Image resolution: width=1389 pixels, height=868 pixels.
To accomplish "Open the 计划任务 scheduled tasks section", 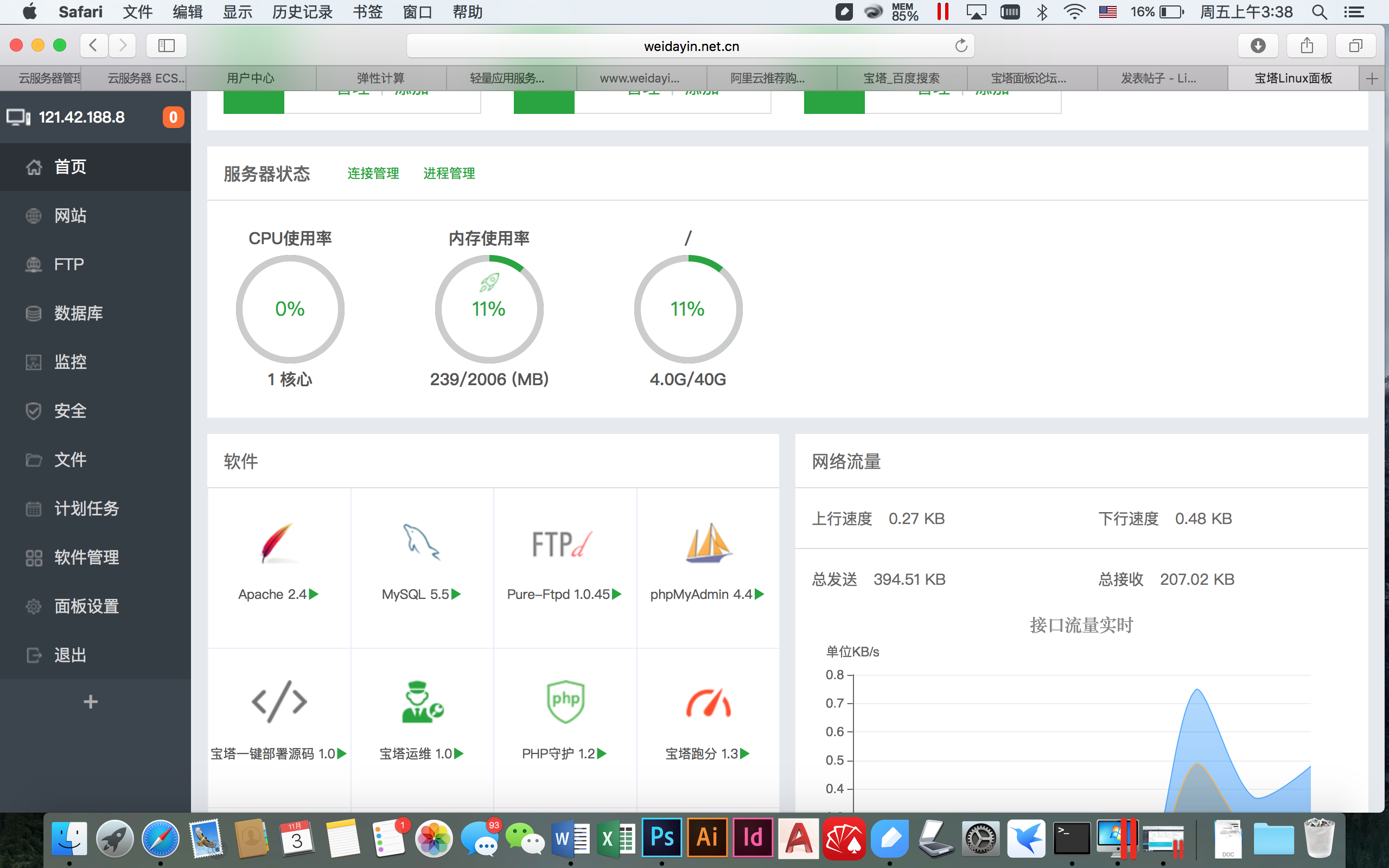I will [95, 508].
